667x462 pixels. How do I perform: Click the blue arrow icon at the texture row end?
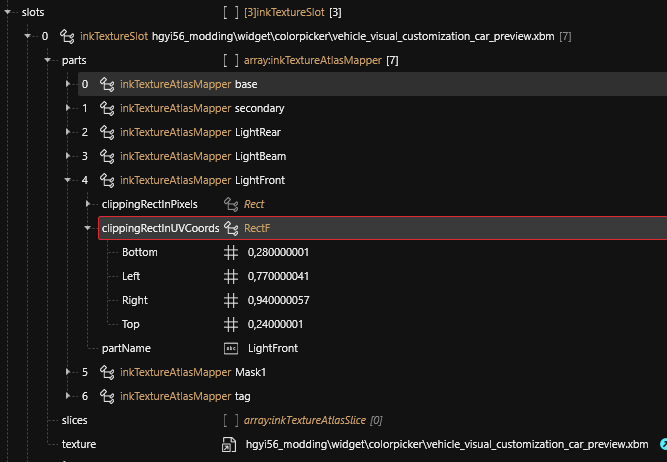(x=661, y=444)
